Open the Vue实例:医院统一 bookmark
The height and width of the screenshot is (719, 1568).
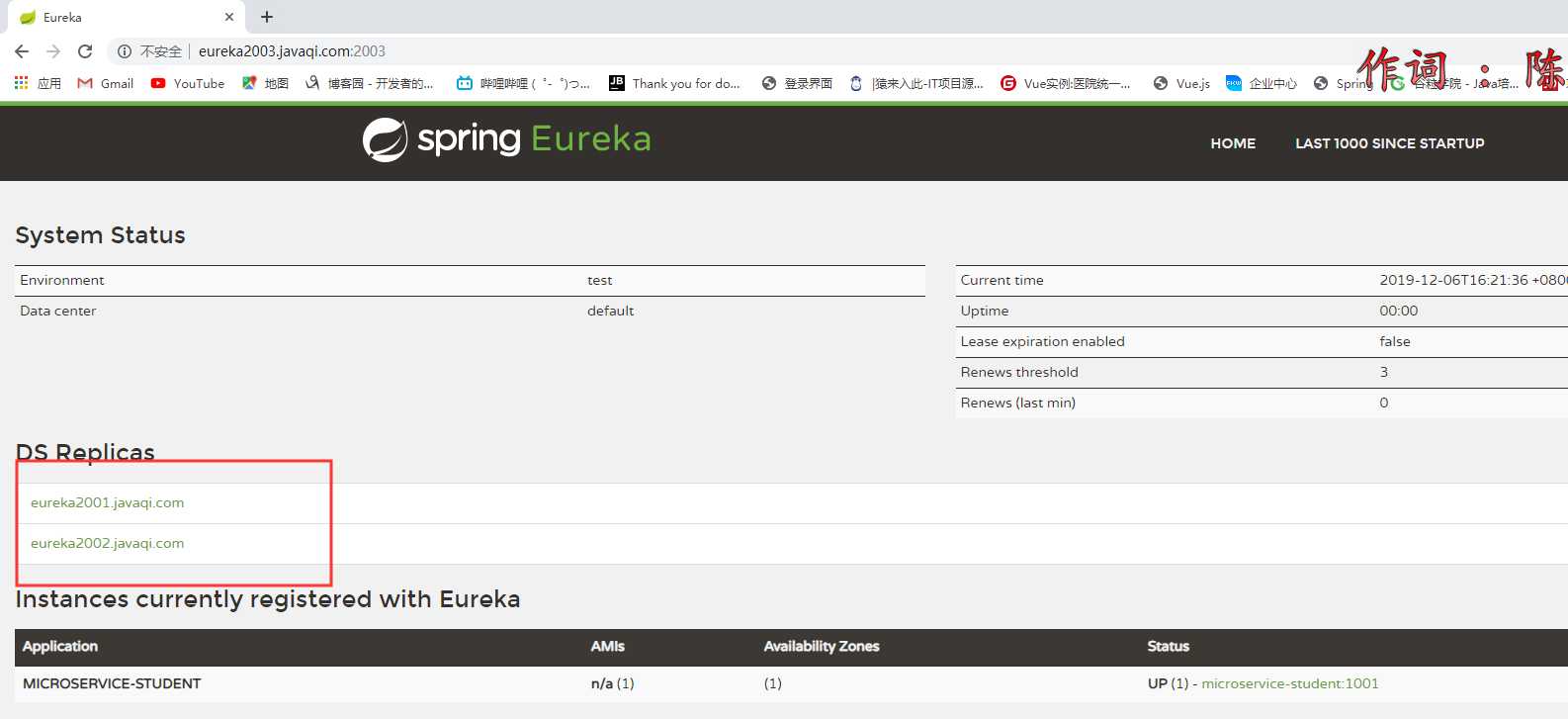pos(1066,83)
